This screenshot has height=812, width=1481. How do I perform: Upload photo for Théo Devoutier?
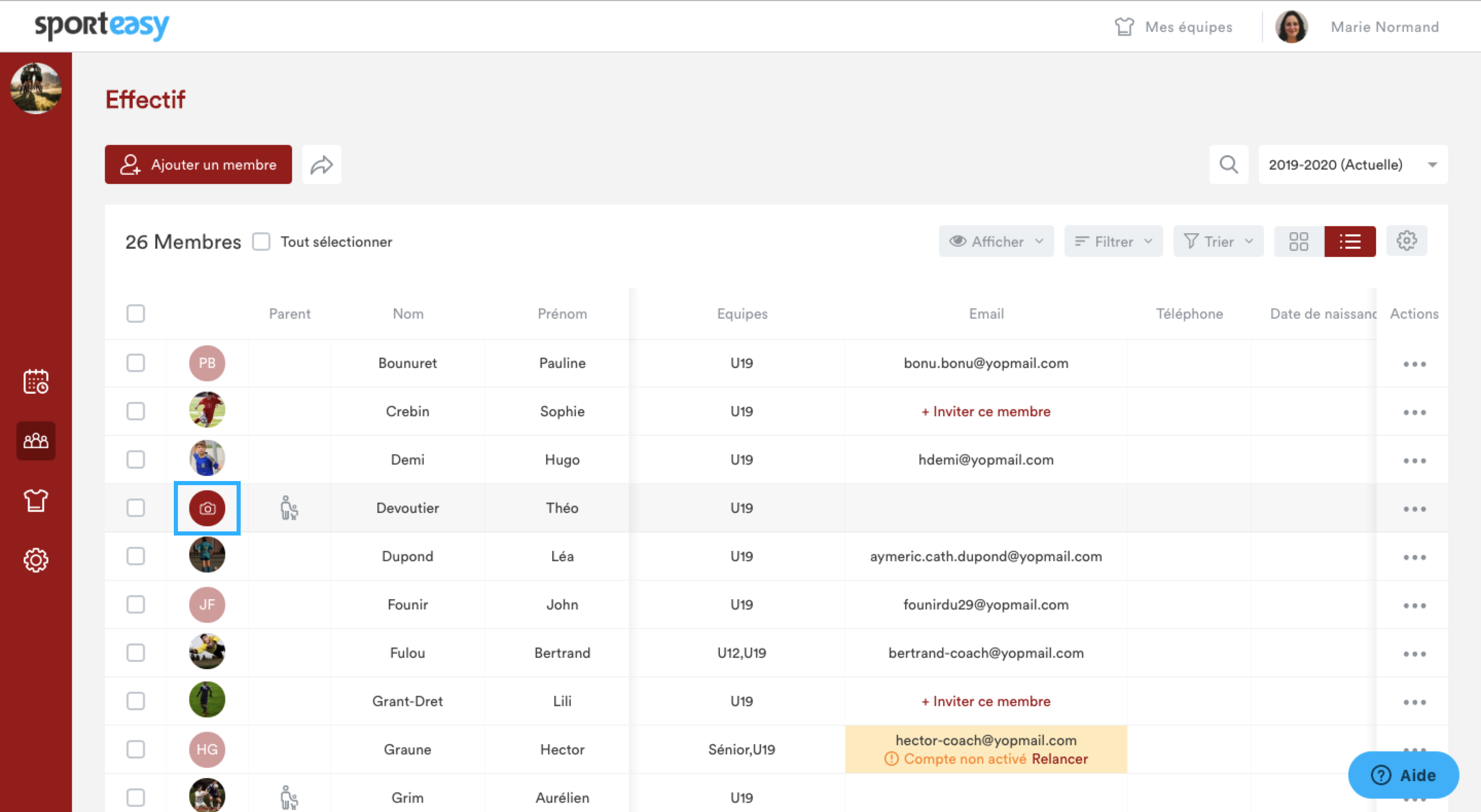(207, 508)
